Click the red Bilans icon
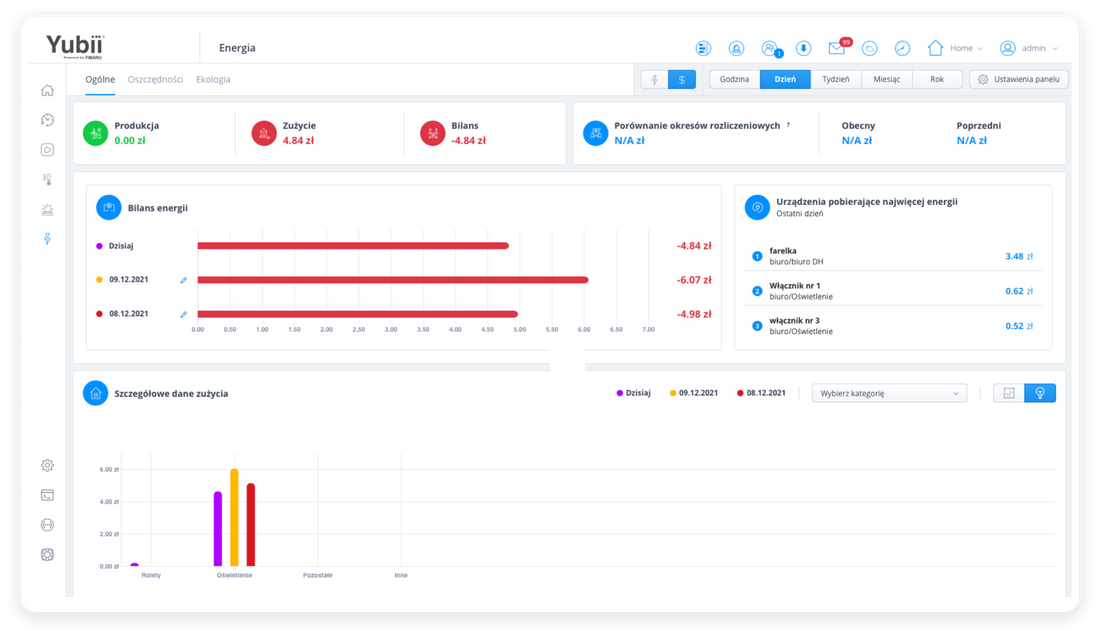 [x=432, y=133]
